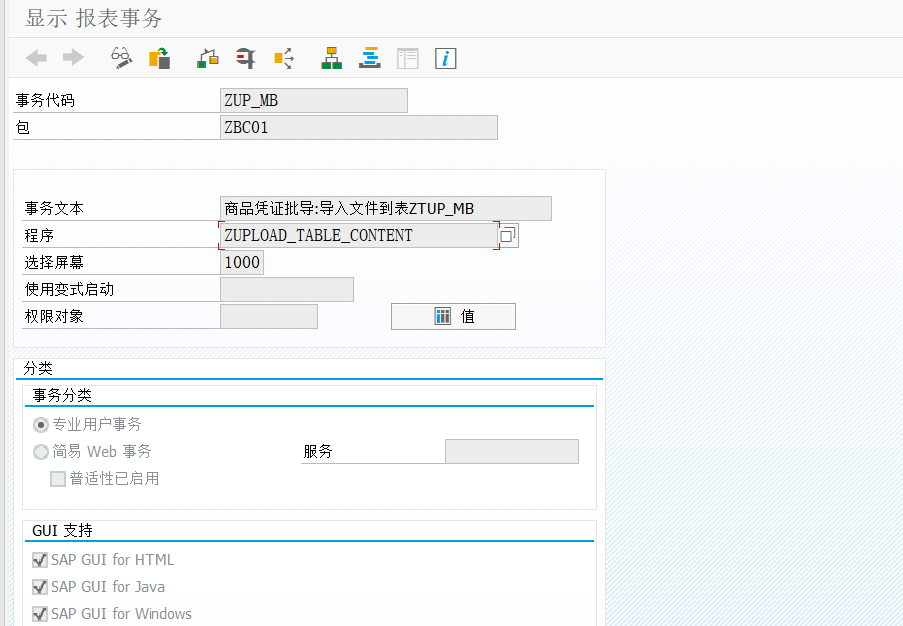Open value help beside the program field

tap(508, 235)
